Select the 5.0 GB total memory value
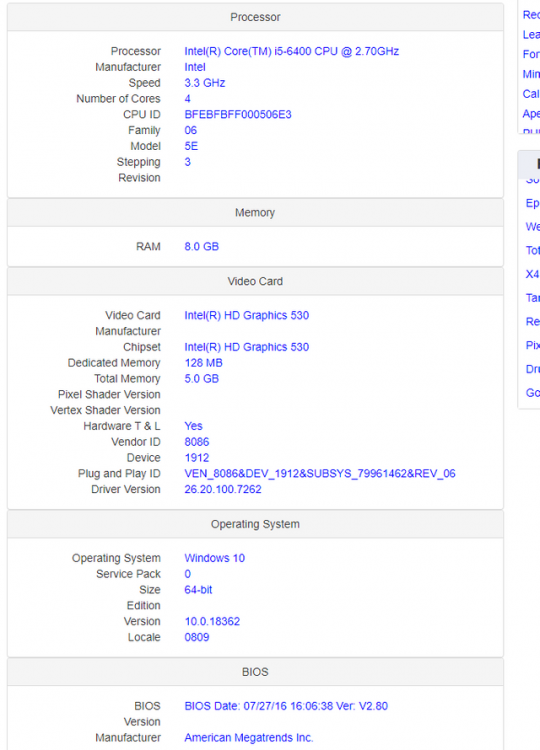The height and width of the screenshot is (750, 540). 201,378
